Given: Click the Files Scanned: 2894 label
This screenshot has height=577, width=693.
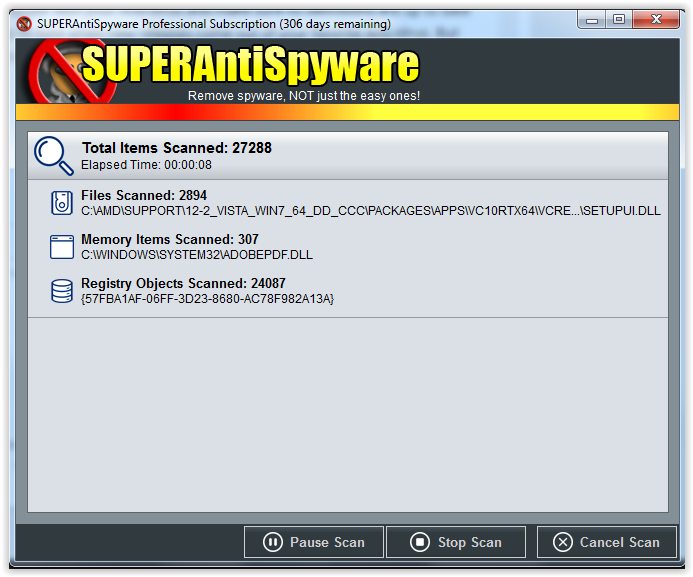Looking at the screenshot, I should tap(144, 195).
